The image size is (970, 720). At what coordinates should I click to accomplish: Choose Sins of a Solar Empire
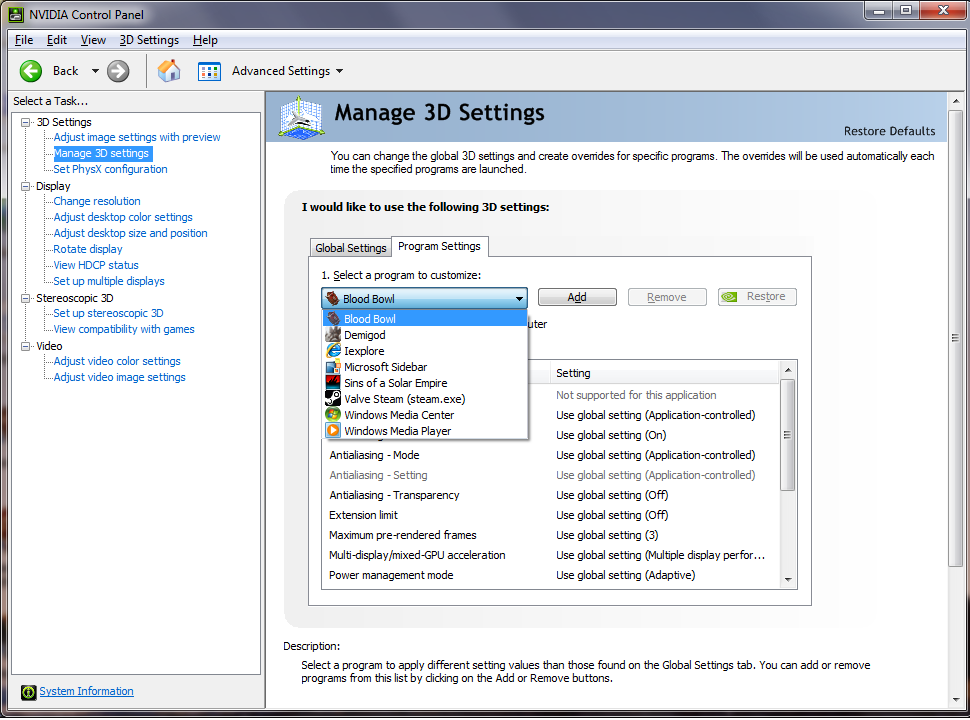pos(395,383)
